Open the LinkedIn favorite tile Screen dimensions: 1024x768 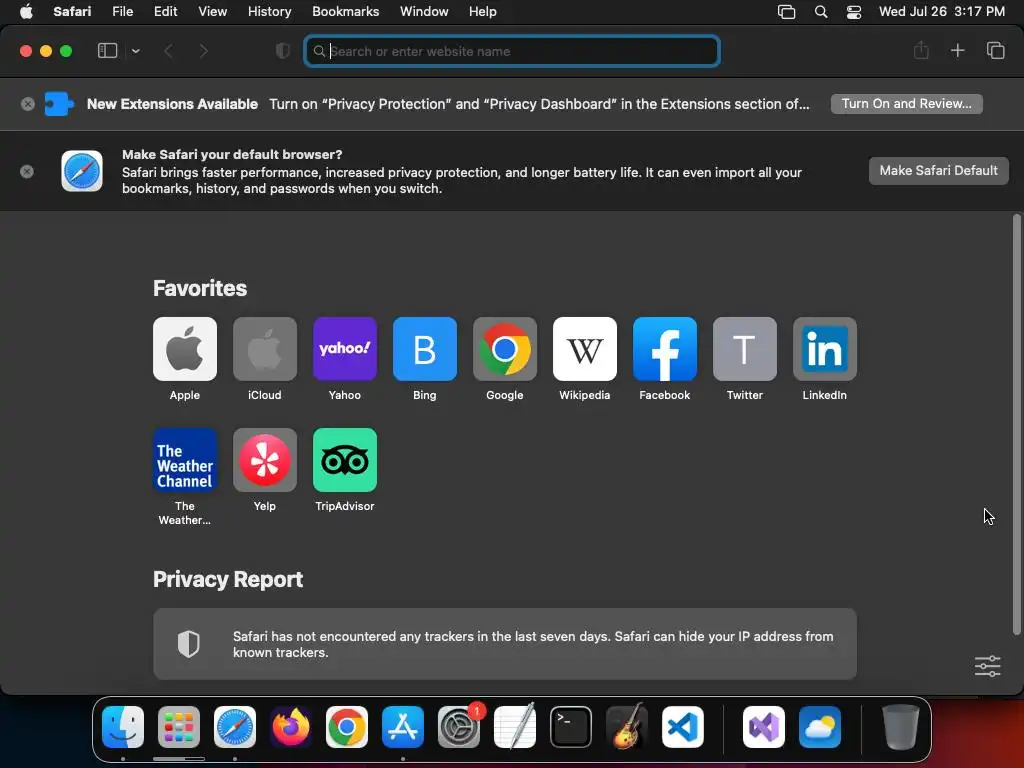point(825,349)
